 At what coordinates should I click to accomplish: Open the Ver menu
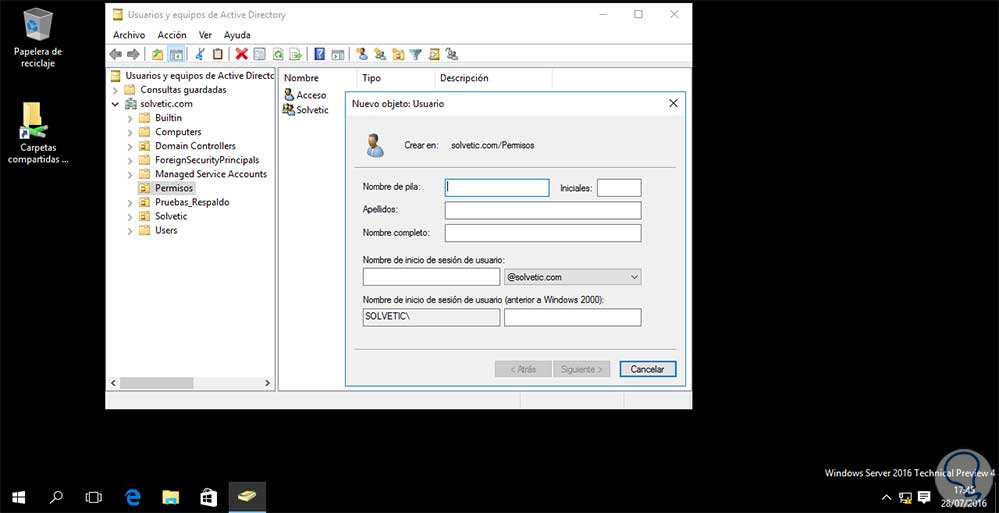point(205,35)
